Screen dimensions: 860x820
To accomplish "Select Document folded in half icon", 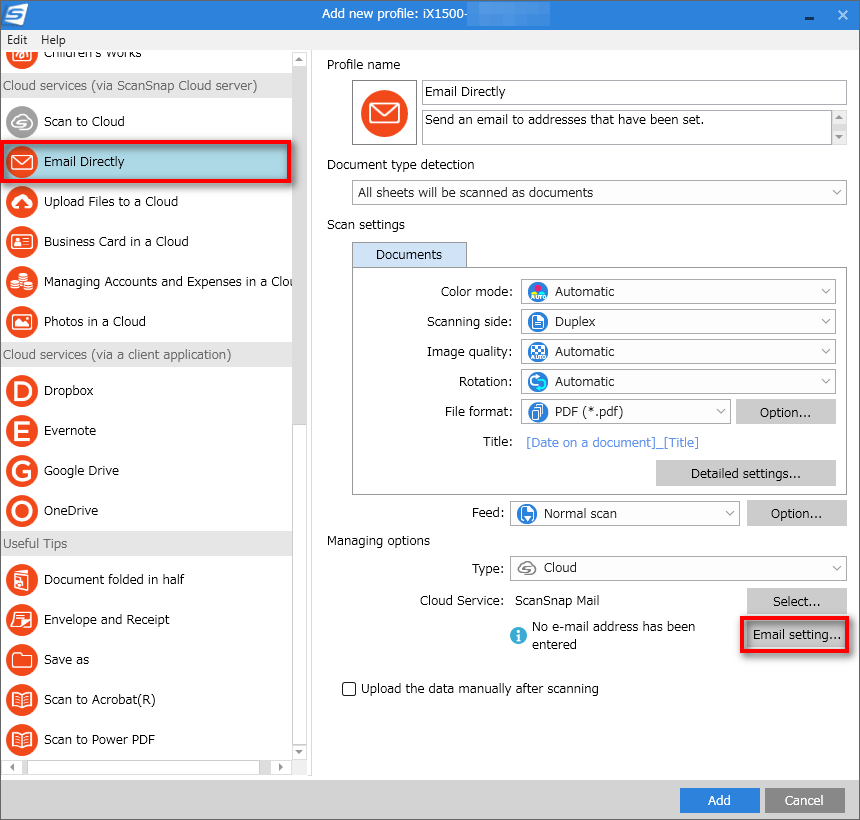I will (22, 580).
